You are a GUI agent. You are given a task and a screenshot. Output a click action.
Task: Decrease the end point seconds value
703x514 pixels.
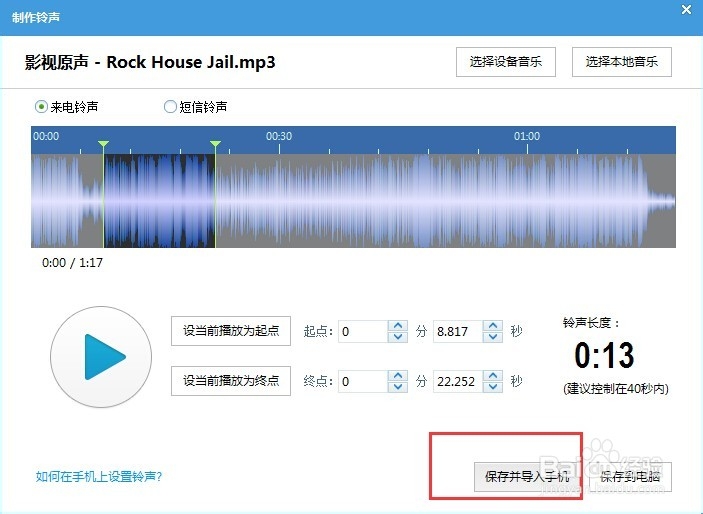pos(493,387)
